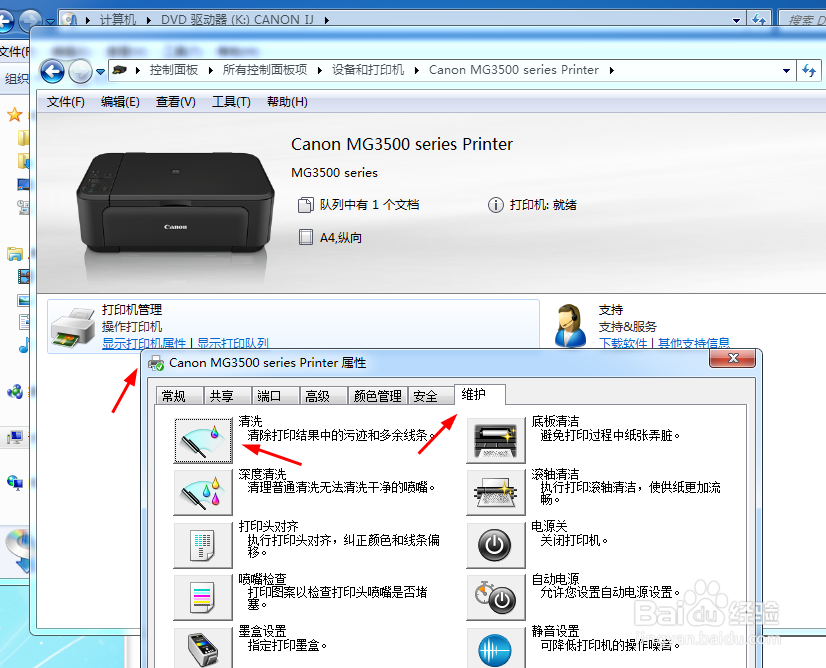Click the printer icon in the properties dialog title

(156, 363)
